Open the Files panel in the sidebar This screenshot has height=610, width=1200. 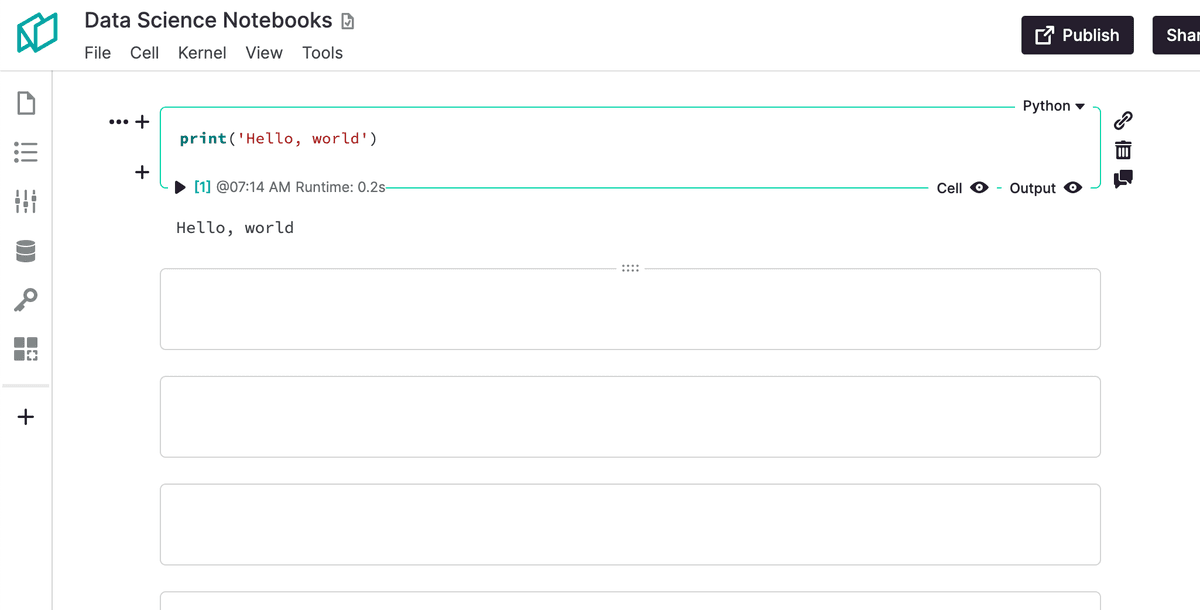pyautogui.click(x=25, y=102)
